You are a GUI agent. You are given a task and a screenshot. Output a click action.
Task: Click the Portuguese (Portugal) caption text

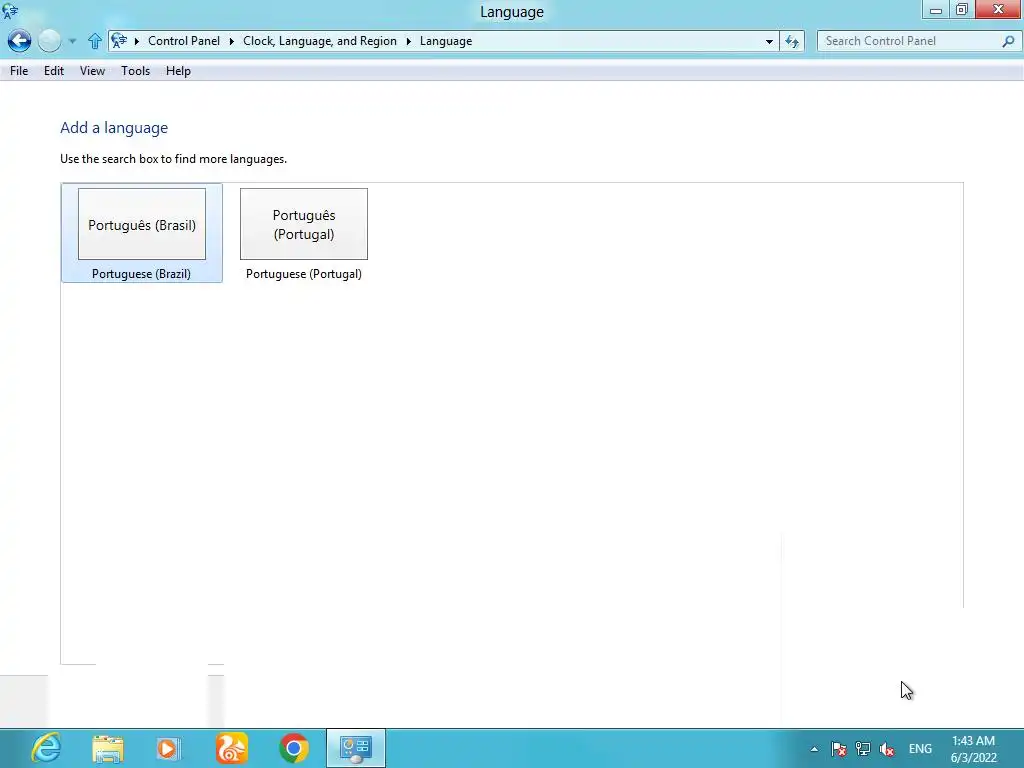pos(304,274)
